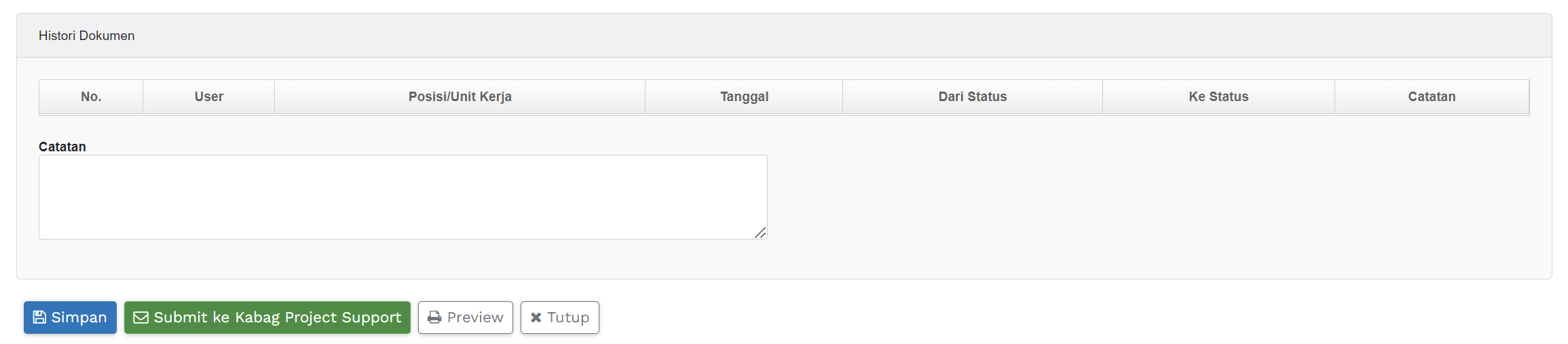Focus the Catatan notes text area
The image size is (1568, 344).
pos(403,197)
